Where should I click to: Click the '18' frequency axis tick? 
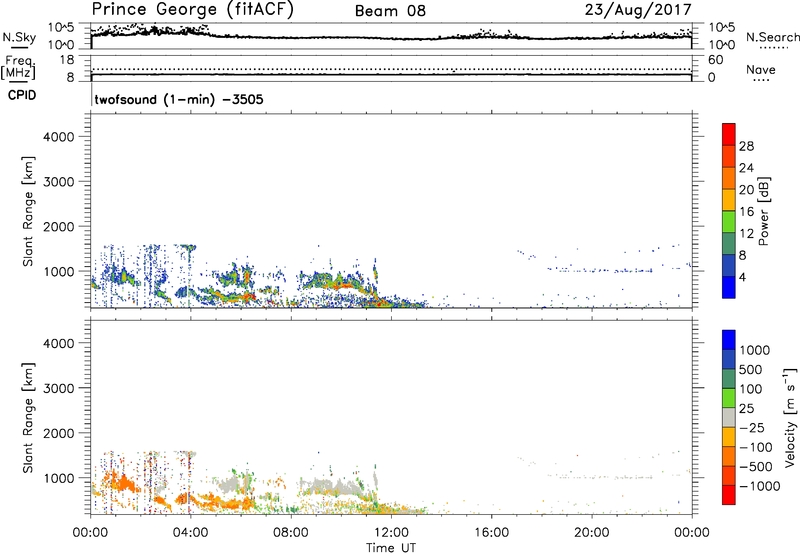pyautogui.click(x=67, y=60)
